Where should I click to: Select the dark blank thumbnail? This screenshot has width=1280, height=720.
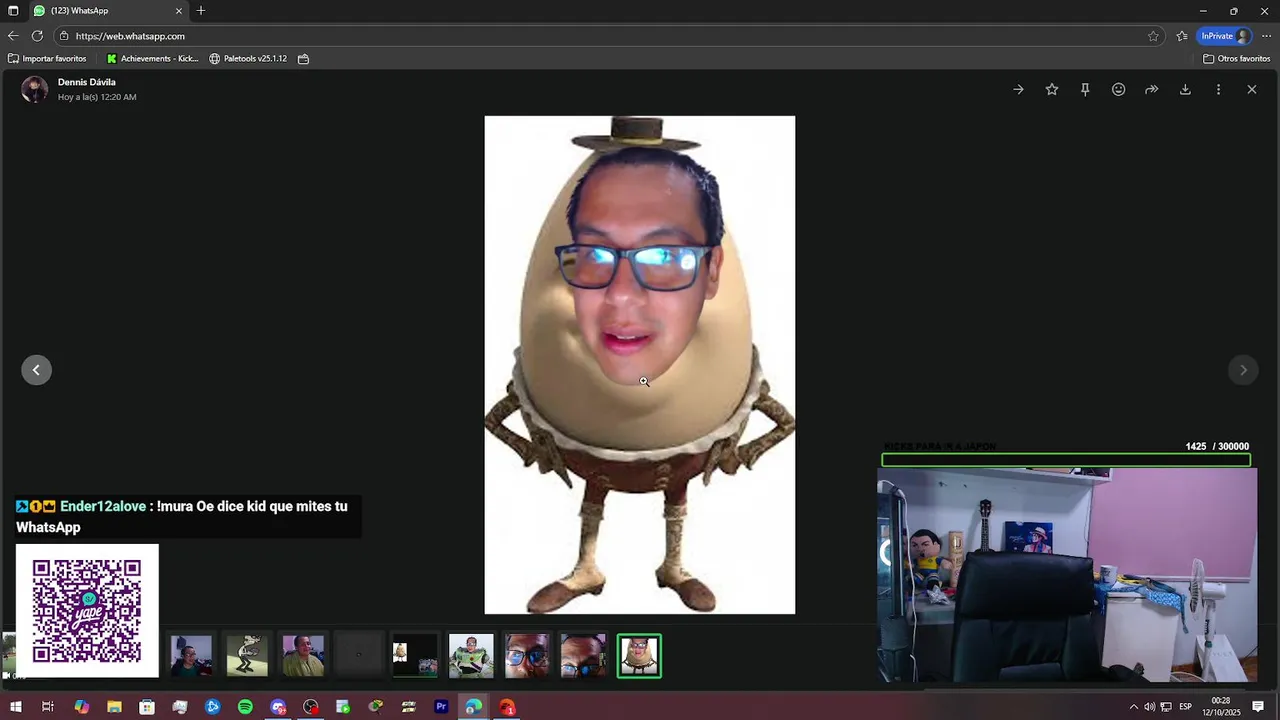click(x=359, y=656)
